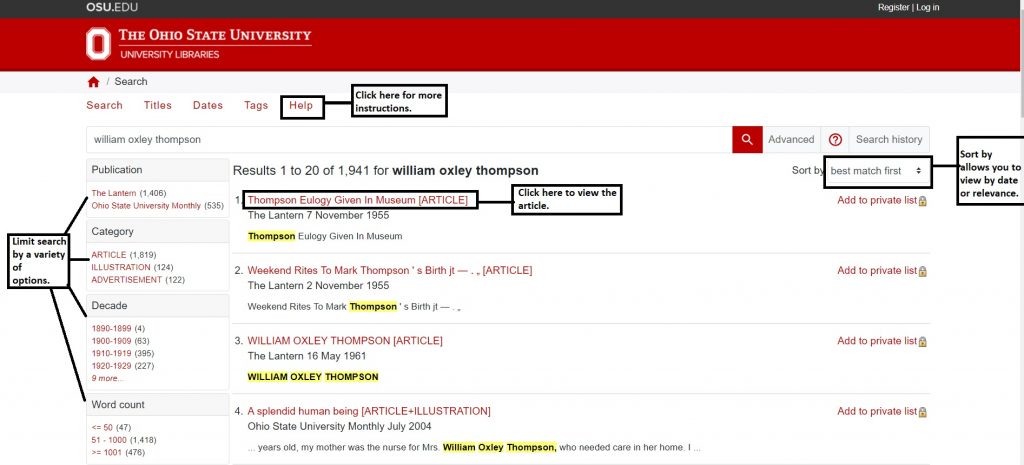This screenshot has width=1024, height=465.
Task: Open Advanced search options
Action: click(x=791, y=140)
